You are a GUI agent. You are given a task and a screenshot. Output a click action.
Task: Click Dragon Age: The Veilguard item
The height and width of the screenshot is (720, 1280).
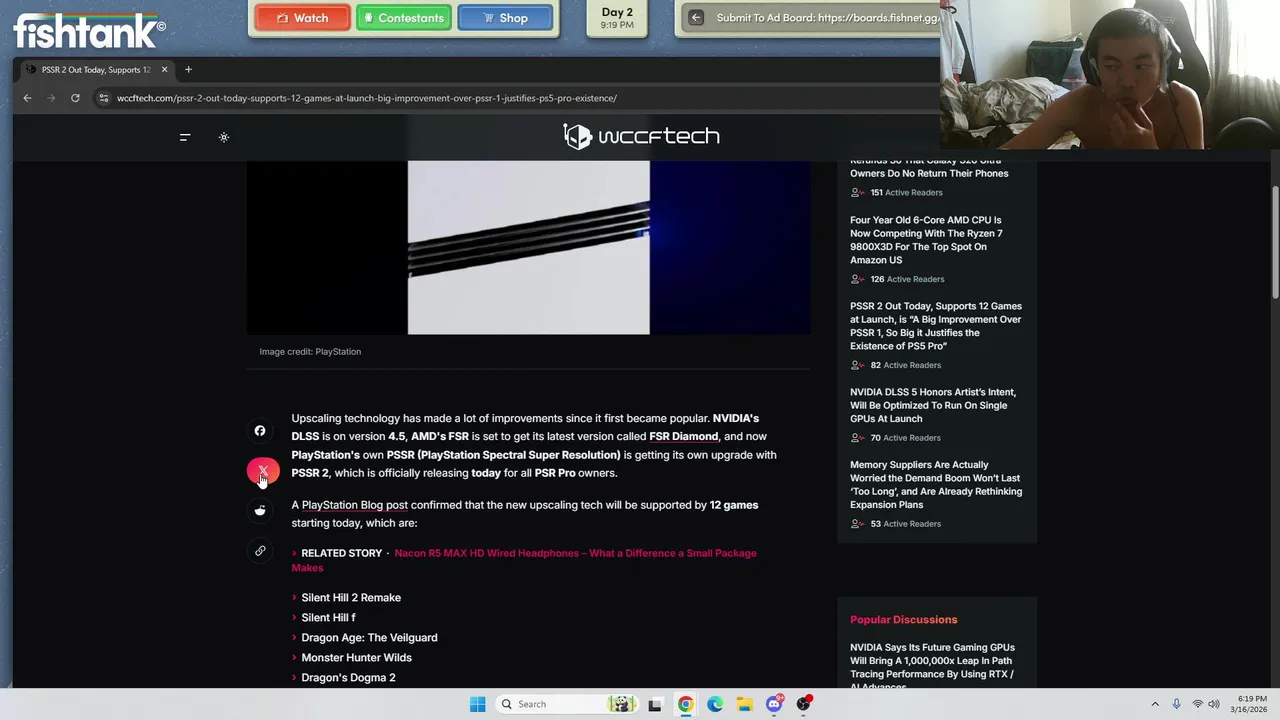pyautogui.click(x=369, y=638)
